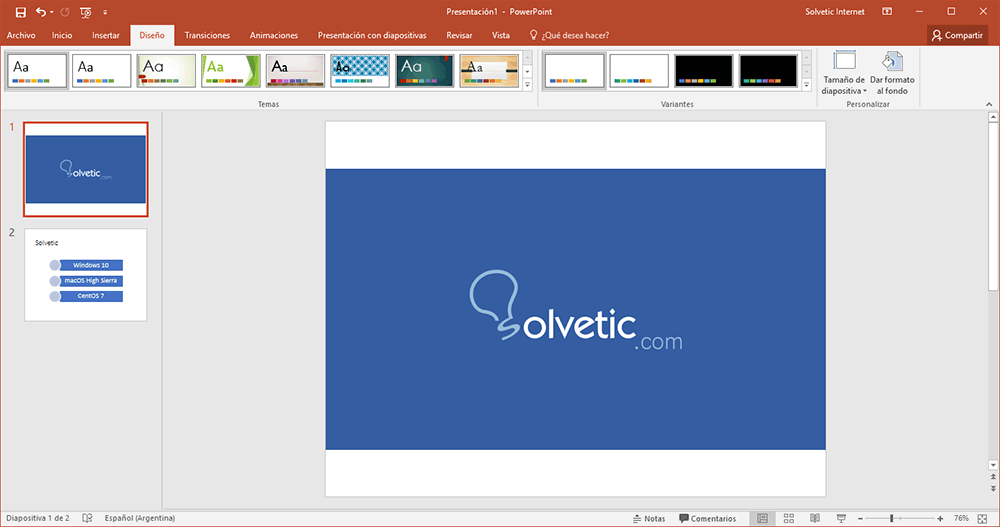Switch to the Vista tab
Image resolution: width=1000 pixels, height=527 pixels.
[x=501, y=35]
